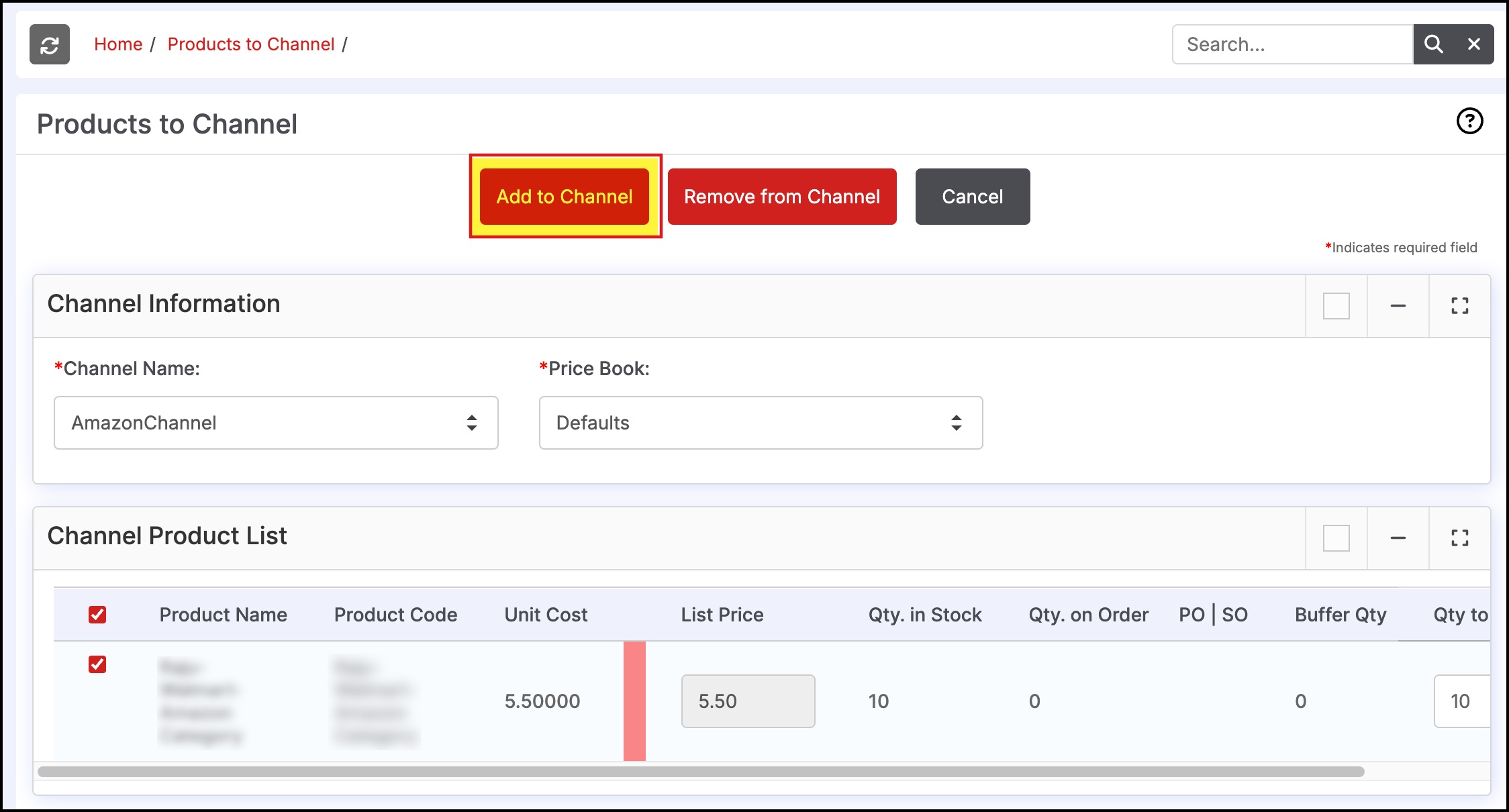Click the search magnifier icon
Screen dimensions: 1509x812
pyautogui.click(x=1433, y=44)
